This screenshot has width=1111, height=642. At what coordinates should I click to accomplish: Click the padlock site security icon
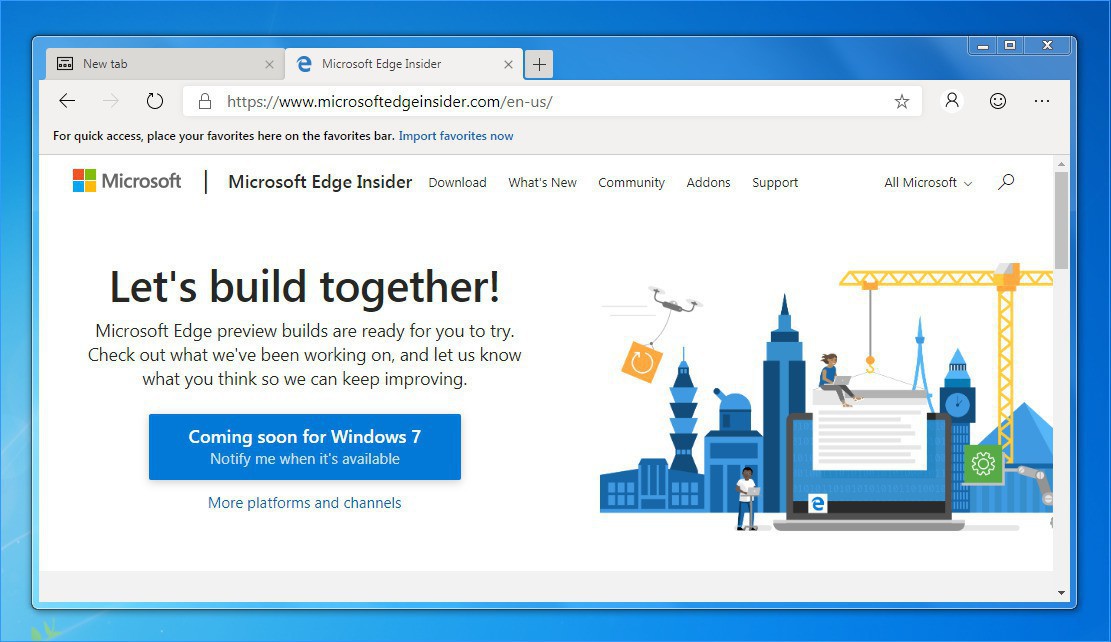pyautogui.click(x=205, y=101)
